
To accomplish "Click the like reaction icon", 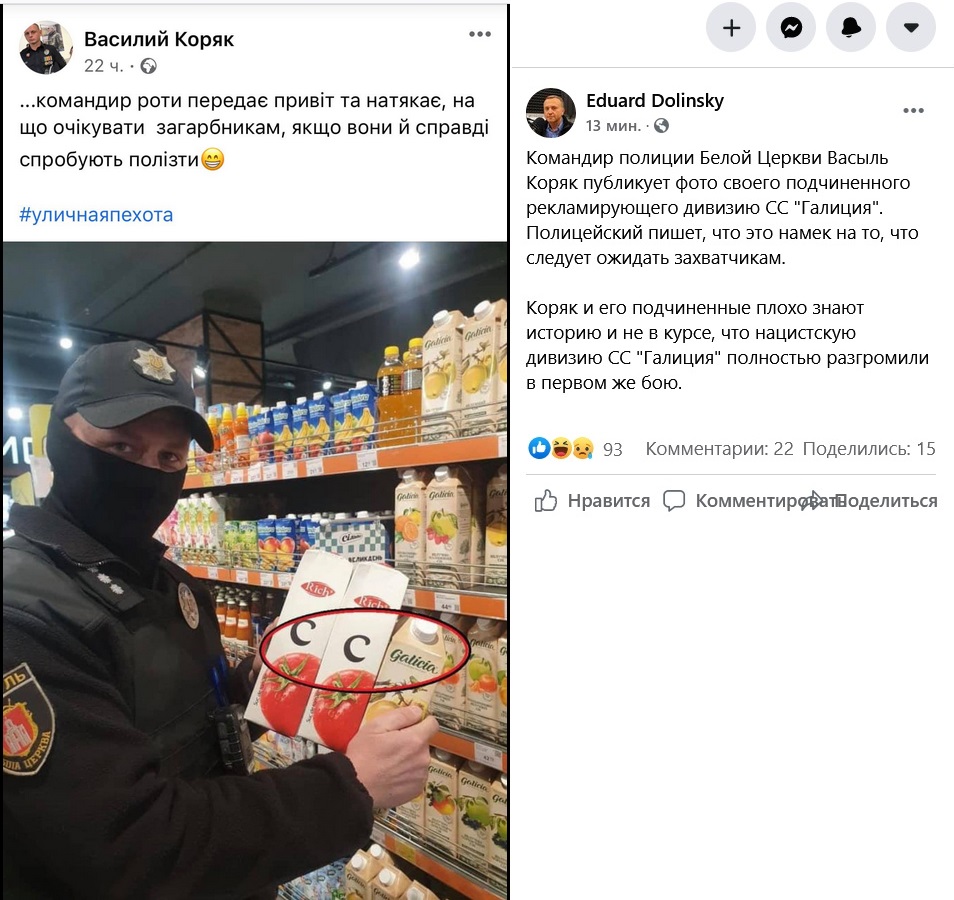I will (x=539, y=448).
